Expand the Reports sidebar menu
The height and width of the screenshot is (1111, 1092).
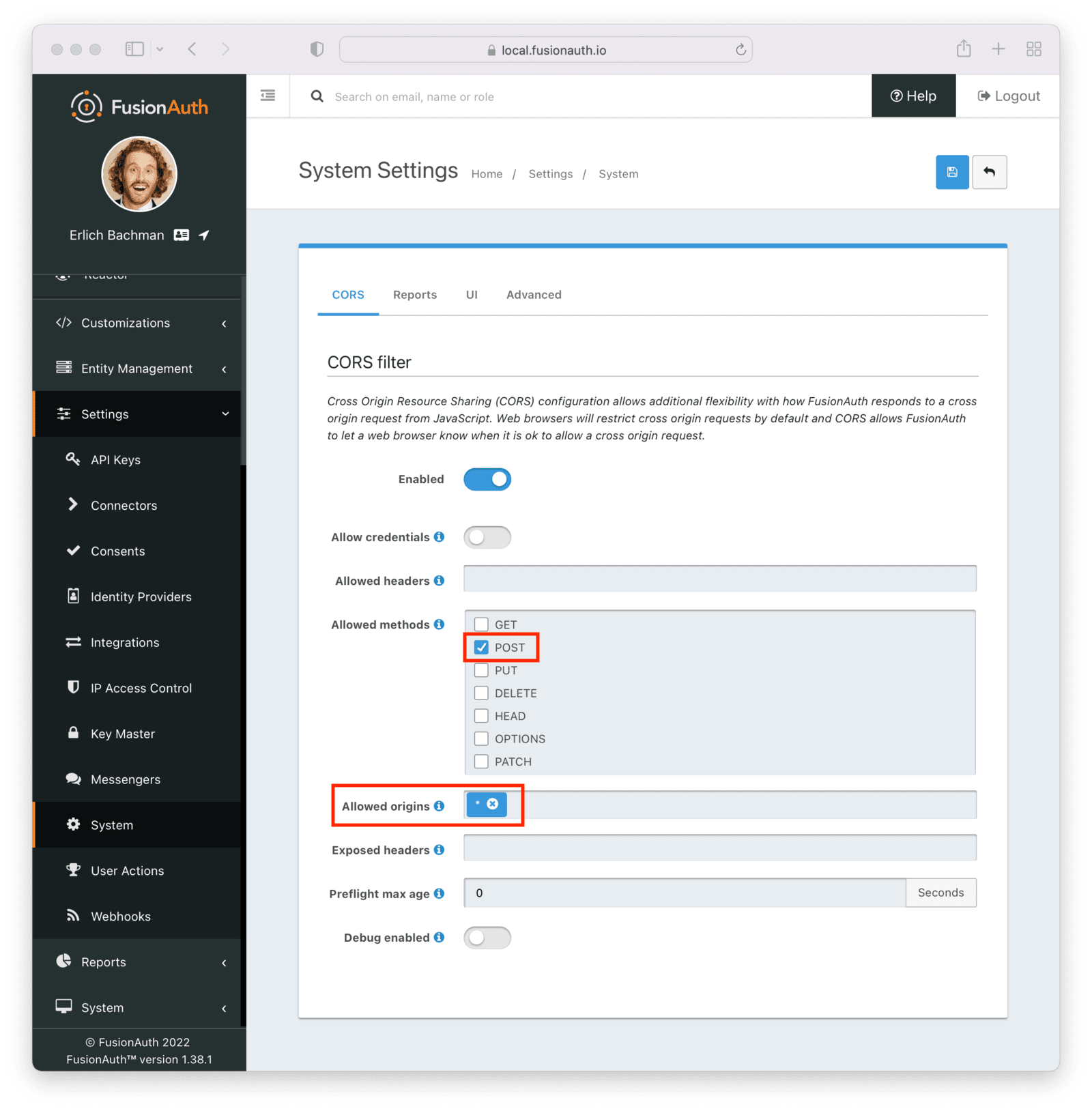click(136, 962)
